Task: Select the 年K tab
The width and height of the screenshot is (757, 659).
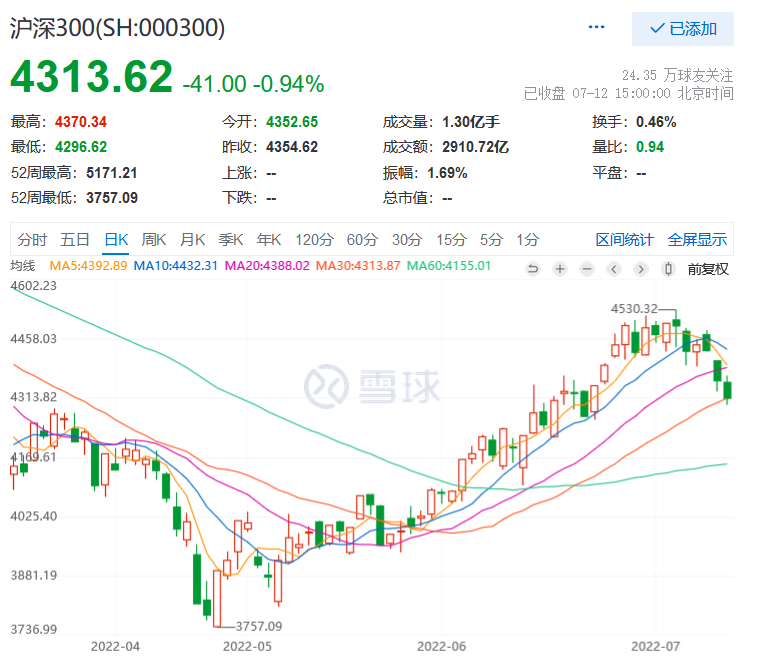Action: pos(269,240)
